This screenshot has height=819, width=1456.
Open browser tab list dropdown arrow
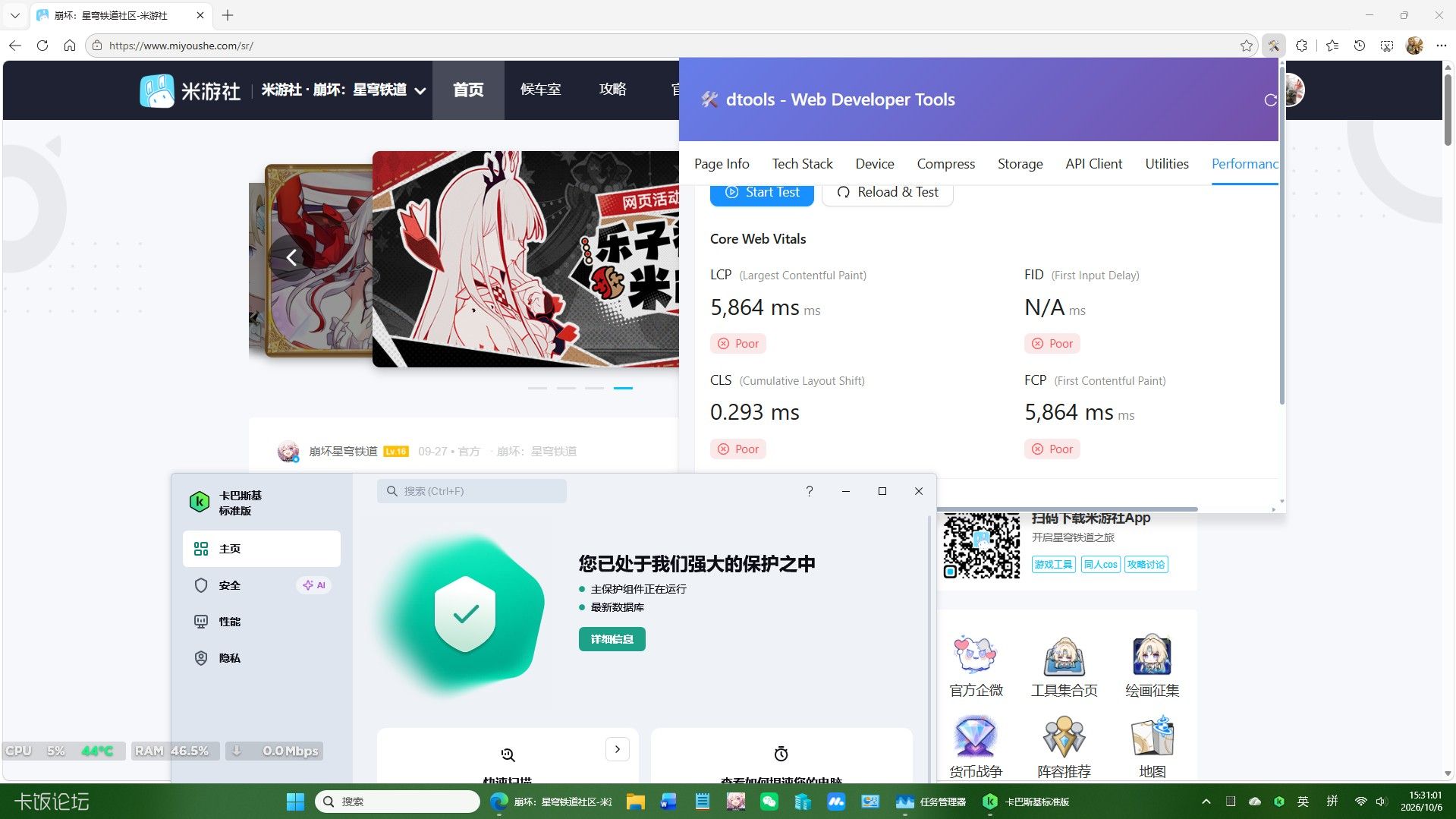pos(14,15)
